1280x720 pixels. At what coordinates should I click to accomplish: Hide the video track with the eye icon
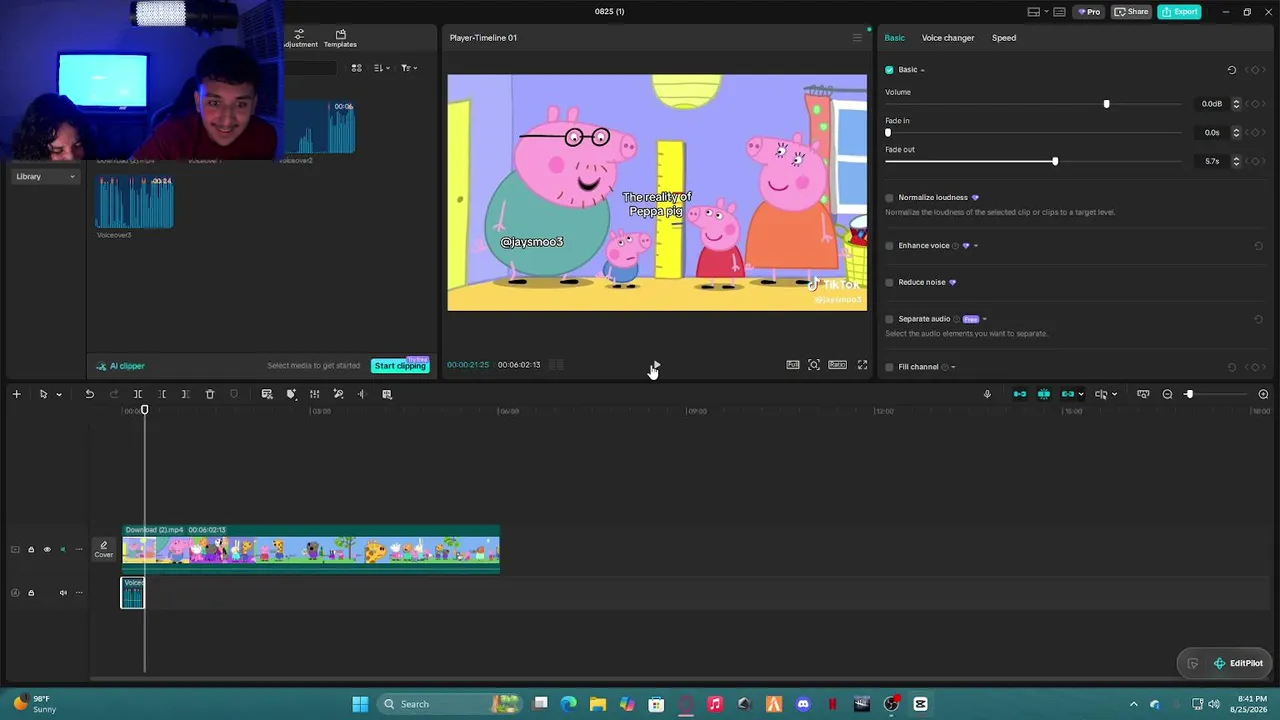click(x=47, y=549)
